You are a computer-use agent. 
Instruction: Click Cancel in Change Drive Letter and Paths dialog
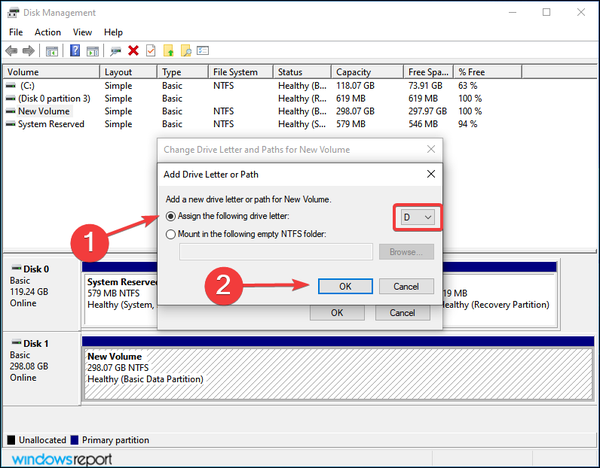pos(403,313)
